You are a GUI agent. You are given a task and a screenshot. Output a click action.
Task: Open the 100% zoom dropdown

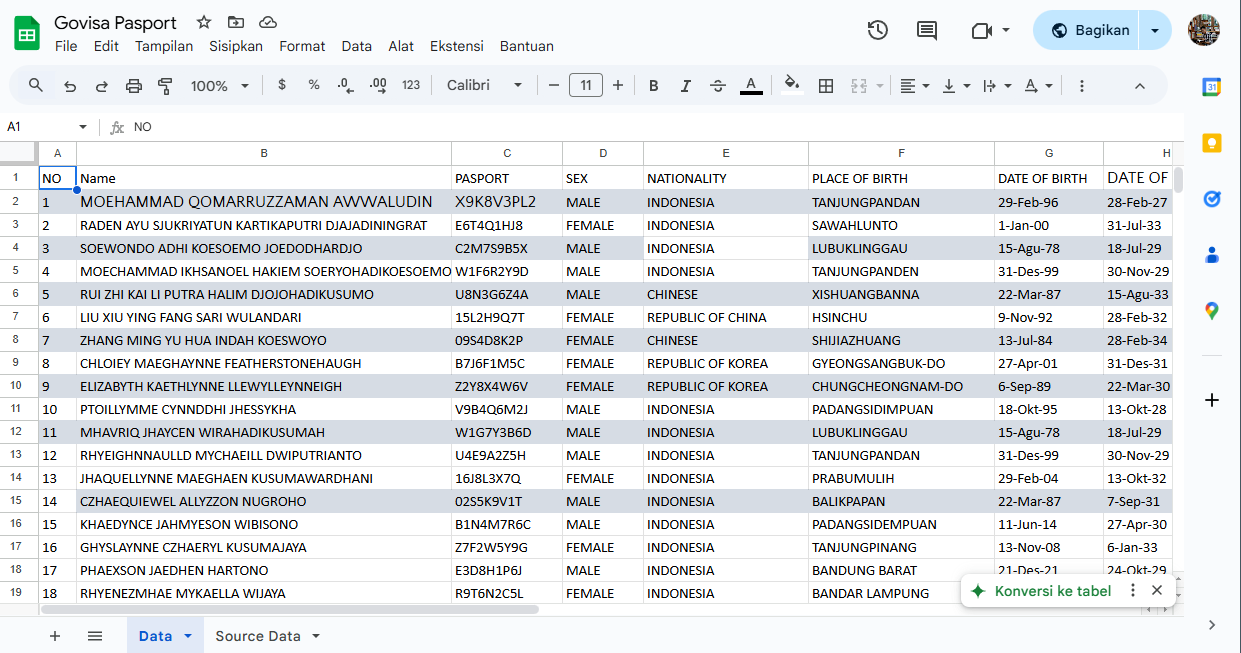click(220, 86)
